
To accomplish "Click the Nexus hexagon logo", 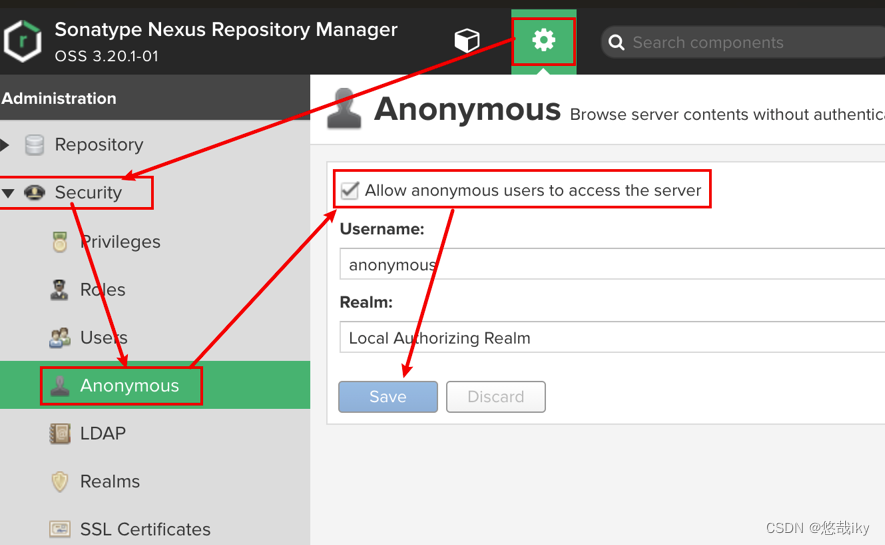I will click(22, 41).
